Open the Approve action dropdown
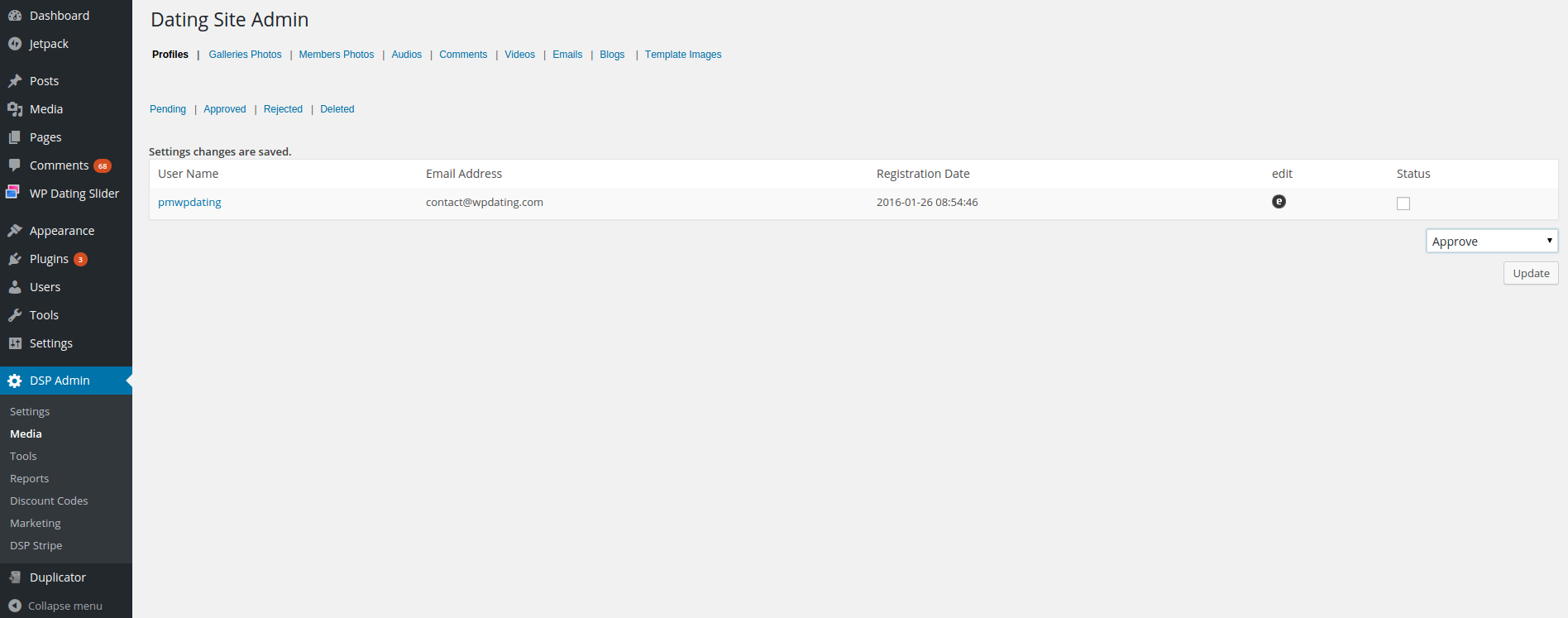Screen dimensions: 1568x618 pos(1492,241)
